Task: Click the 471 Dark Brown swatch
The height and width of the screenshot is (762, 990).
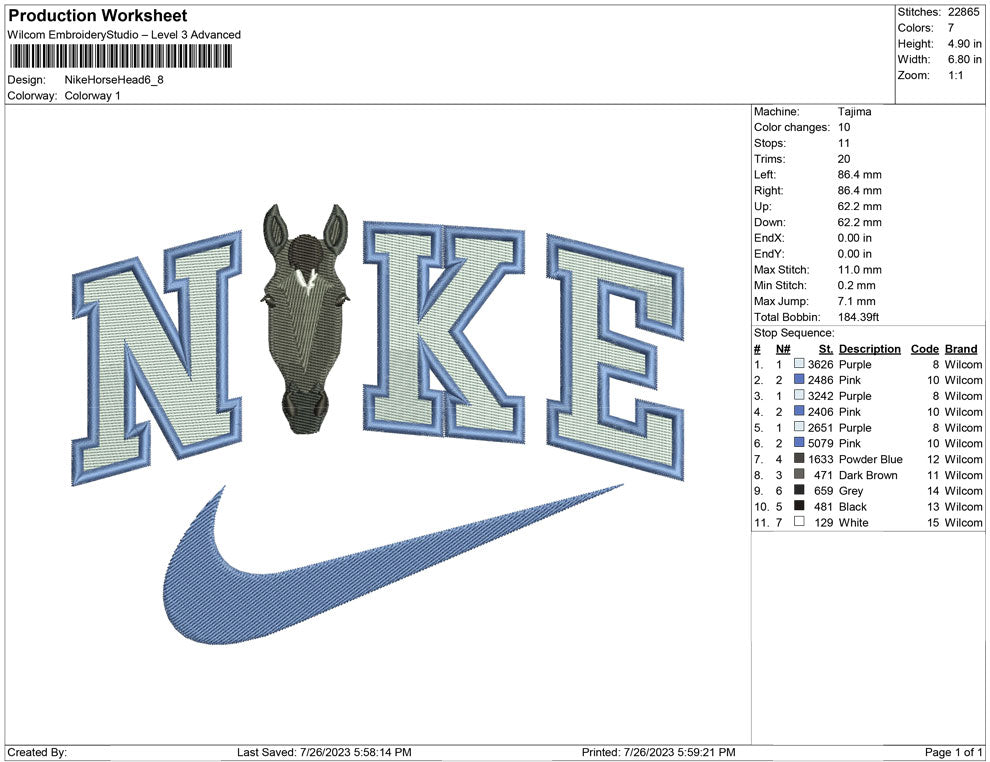Action: click(799, 474)
